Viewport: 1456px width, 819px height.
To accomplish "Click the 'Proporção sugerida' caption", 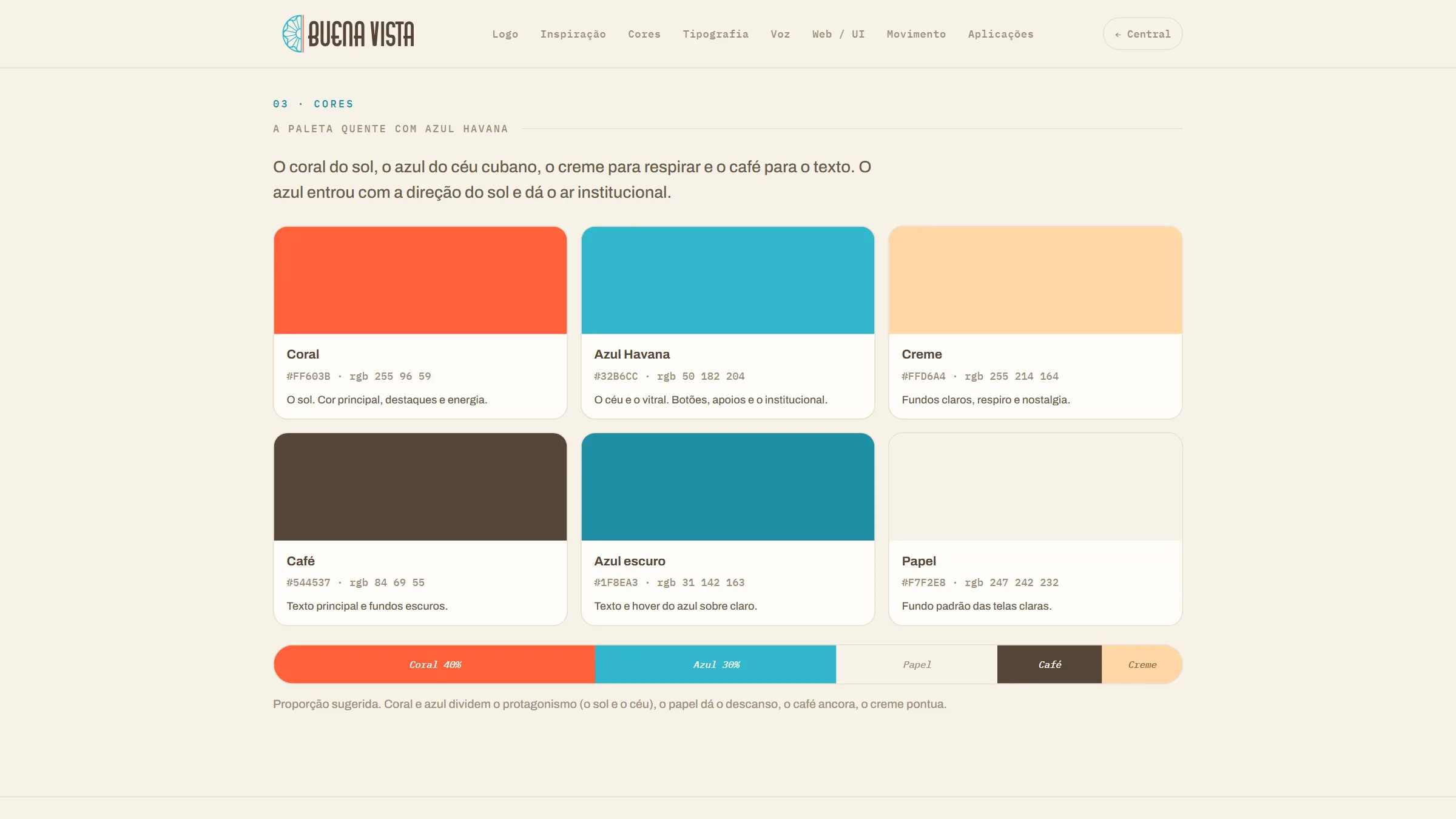I will click(x=609, y=704).
